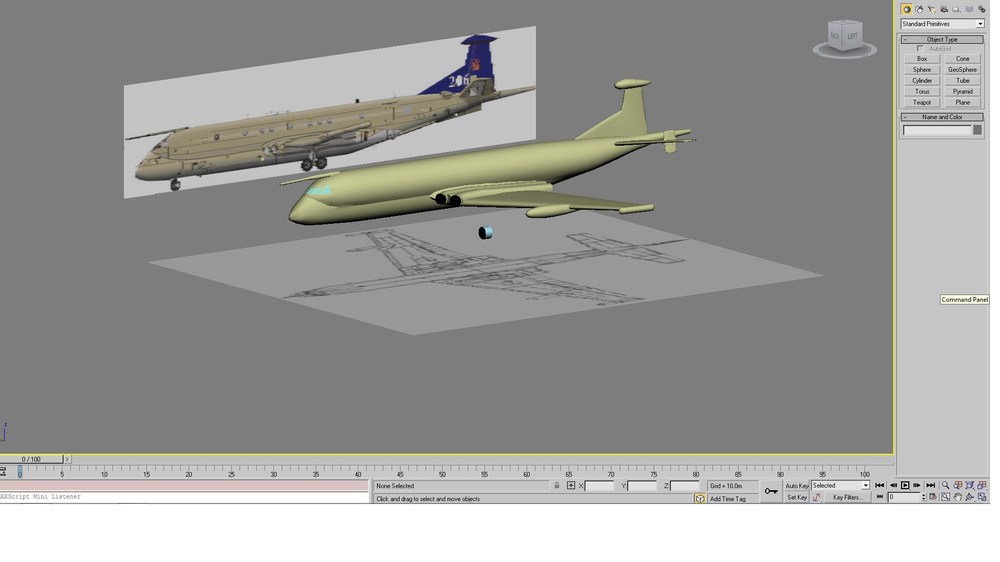Click the Key Filters button

coord(846,497)
